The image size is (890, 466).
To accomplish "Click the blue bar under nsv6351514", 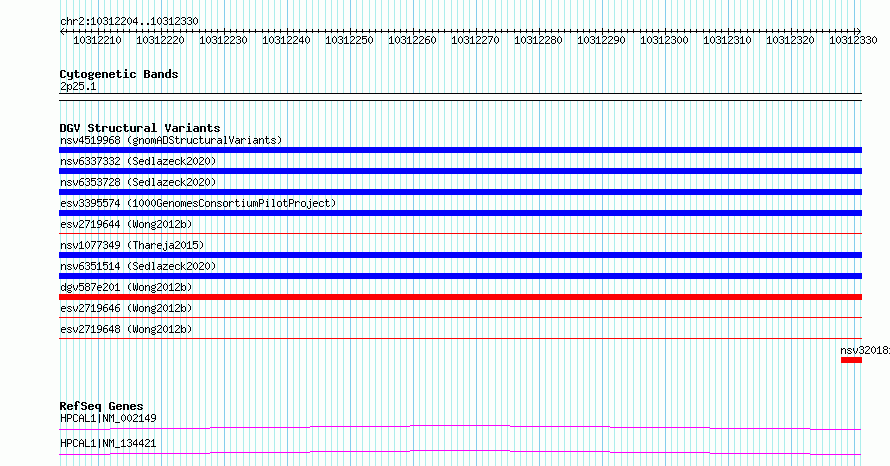I will [x=460, y=276].
